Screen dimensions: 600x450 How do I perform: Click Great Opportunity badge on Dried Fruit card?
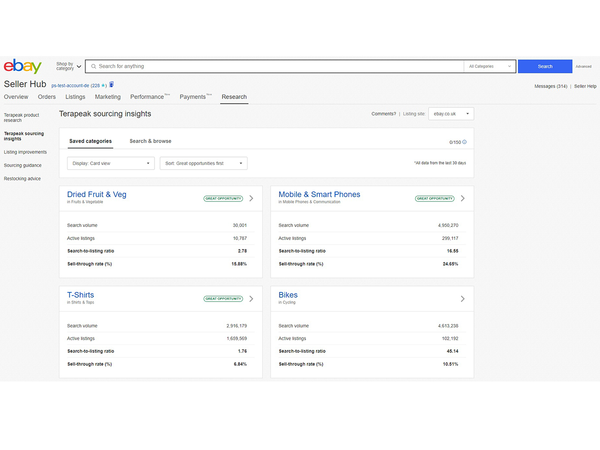[223, 199]
